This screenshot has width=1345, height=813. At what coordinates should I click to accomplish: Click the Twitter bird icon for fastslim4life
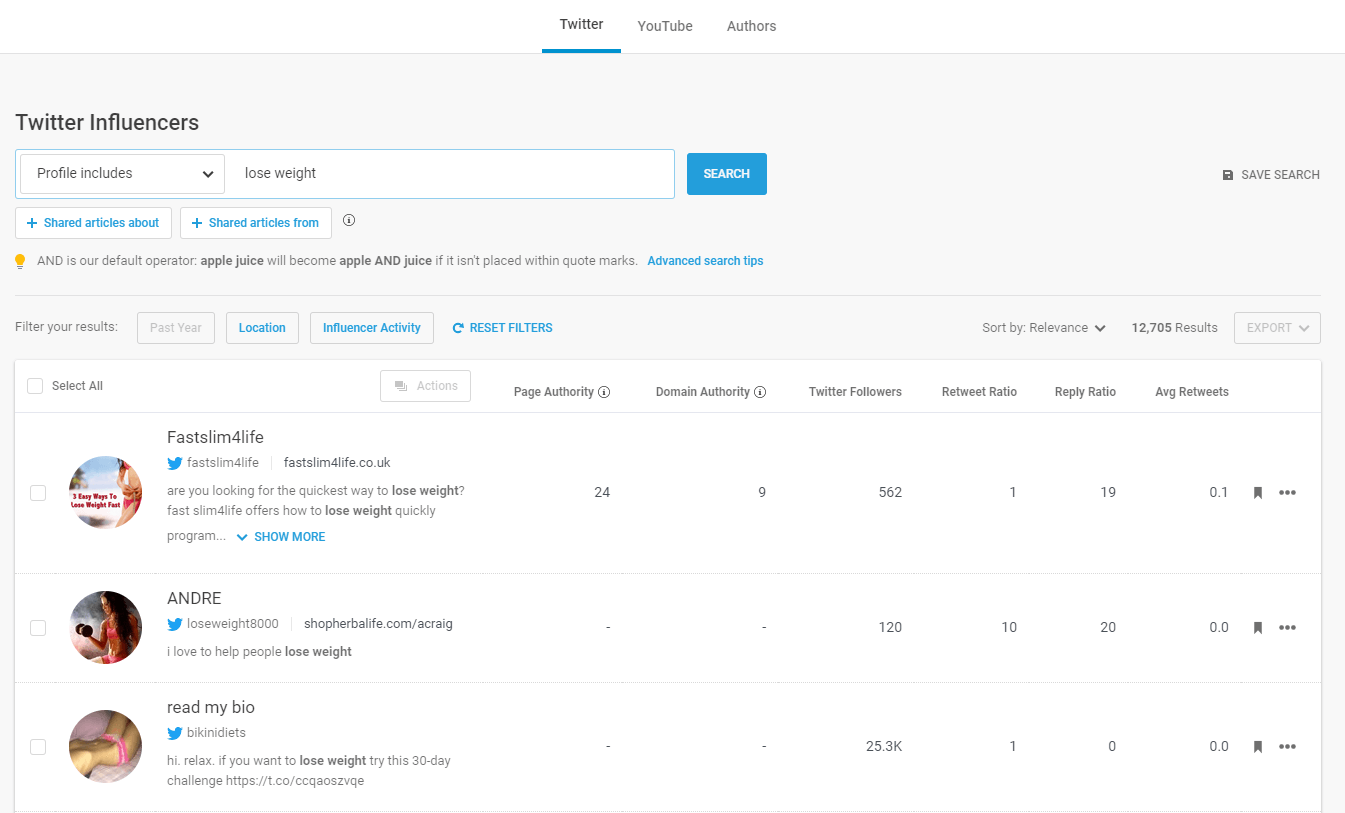click(x=175, y=463)
